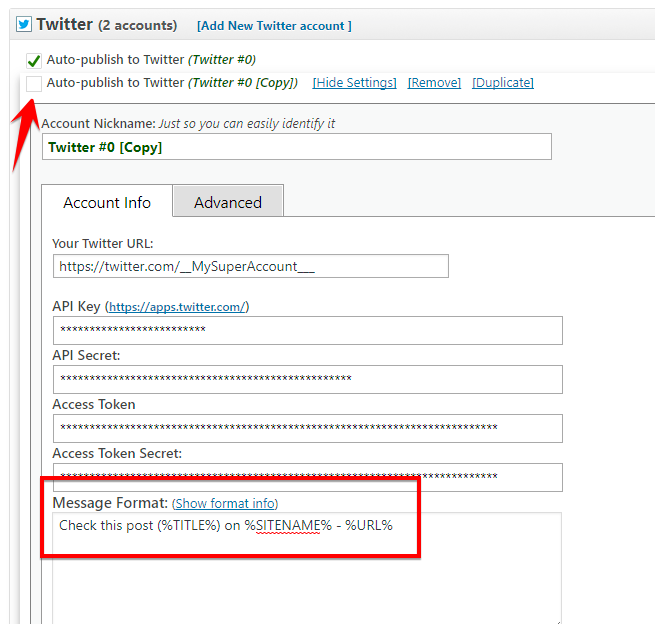Image resolution: width=655 pixels, height=624 pixels.
Task: Select the API Secret input box
Action: pos(307,379)
